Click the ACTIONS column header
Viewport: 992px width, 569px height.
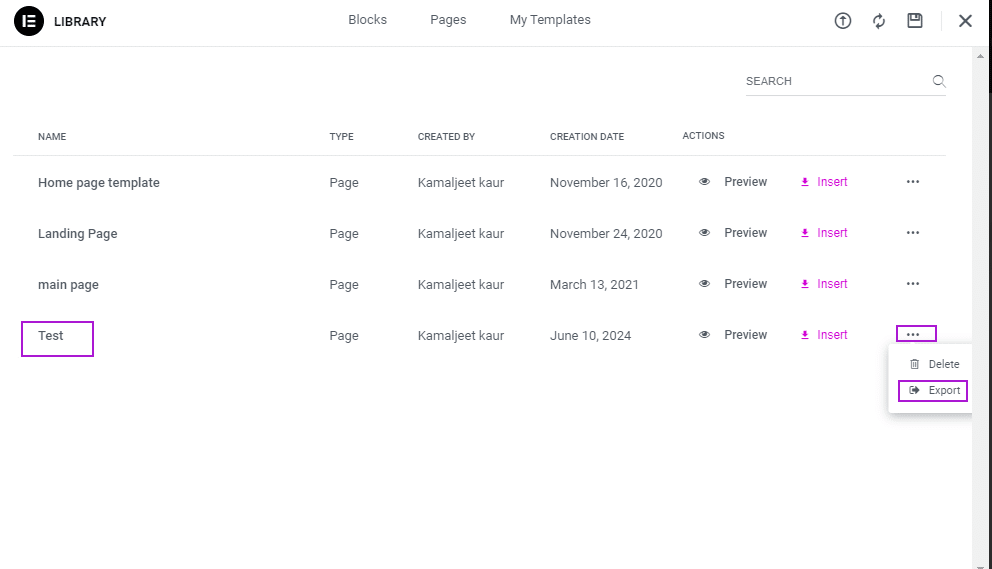[704, 135]
